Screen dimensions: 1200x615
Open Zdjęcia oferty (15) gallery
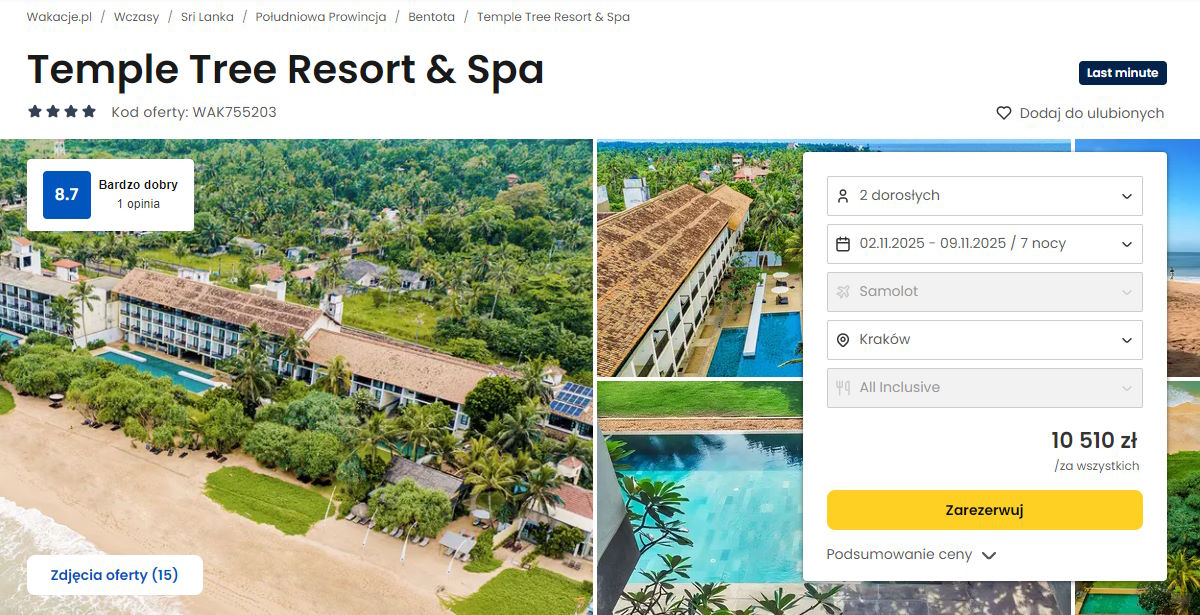(114, 575)
